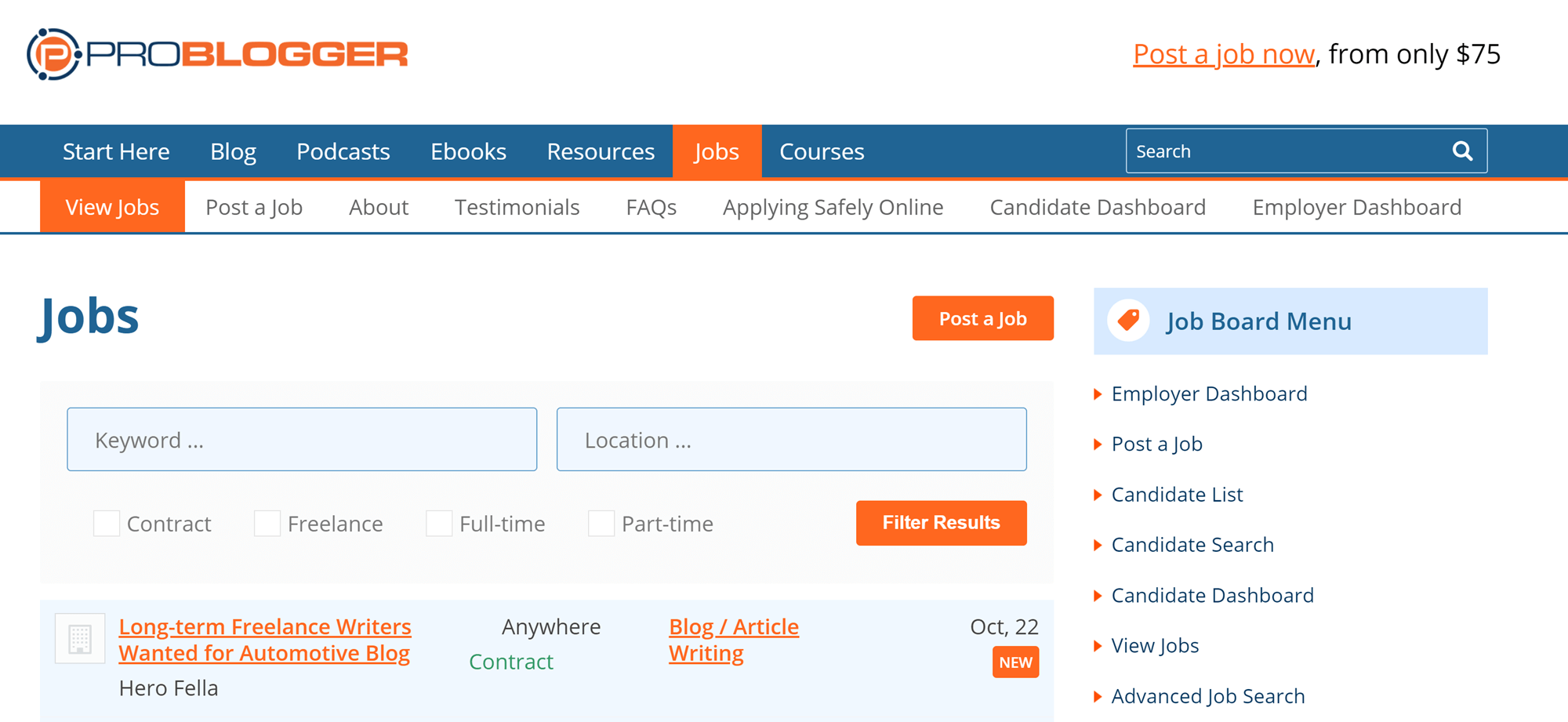This screenshot has width=1568, height=722.
Task: Switch to the Testimonials tab
Action: 517,207
